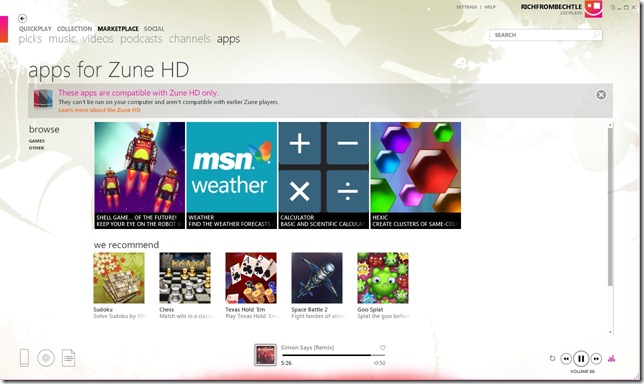
Task: Open the equalizer visualizer icon
Action: click(x=612, y=358)
